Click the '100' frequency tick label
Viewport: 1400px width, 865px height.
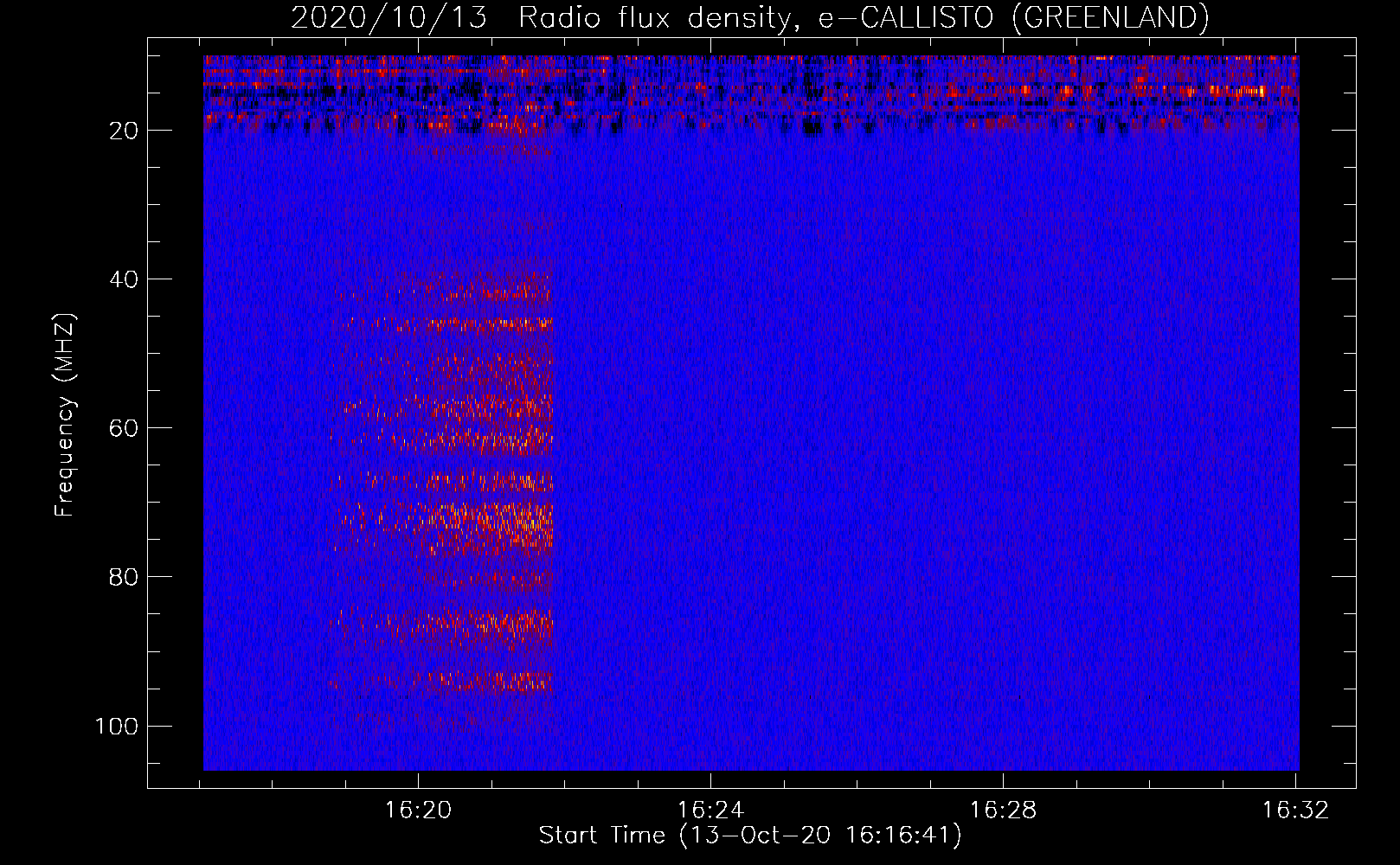[117, 726]
